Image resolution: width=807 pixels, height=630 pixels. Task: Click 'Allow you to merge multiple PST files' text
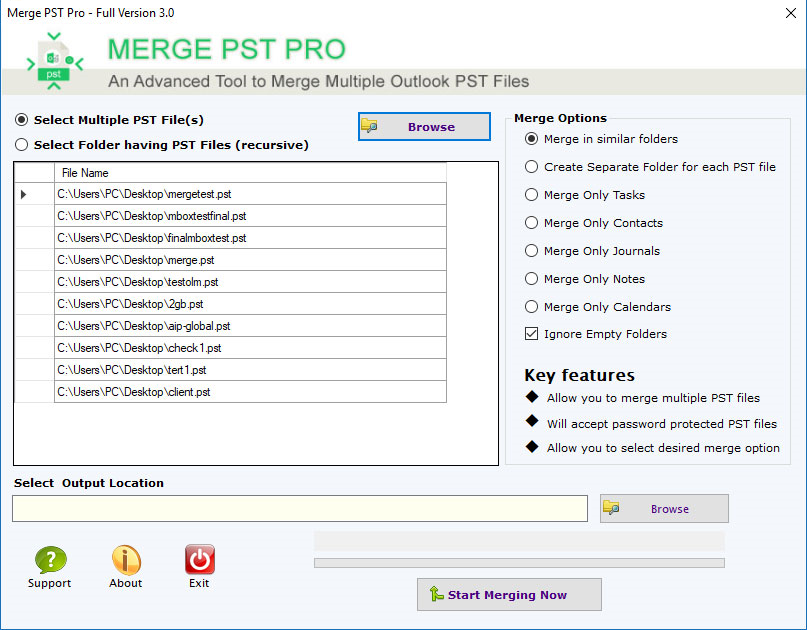(x=653, y=398)
